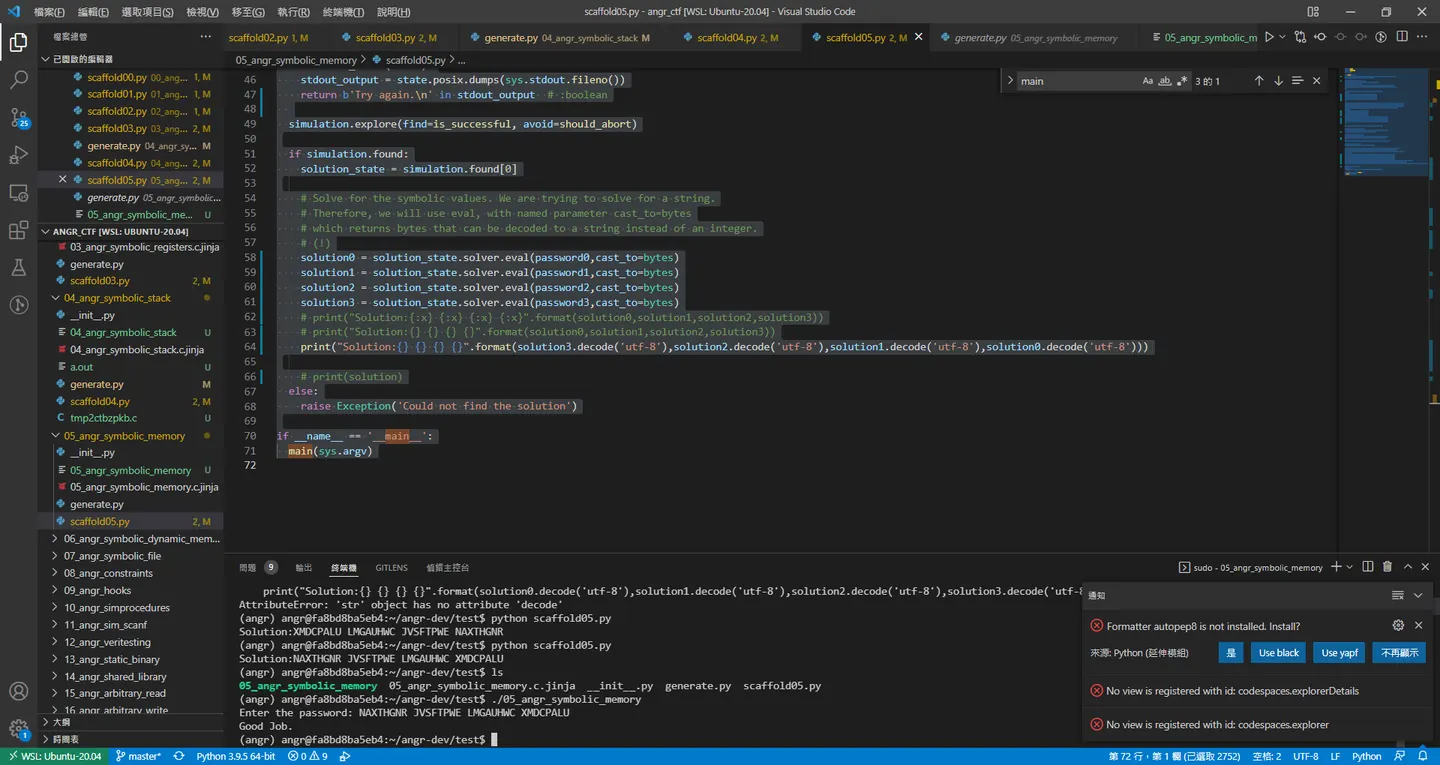Image resolution: width=1440 pixels, height=765 pixels.
Task: Kill terminal with the trash icon
Action: [1387, 567]
